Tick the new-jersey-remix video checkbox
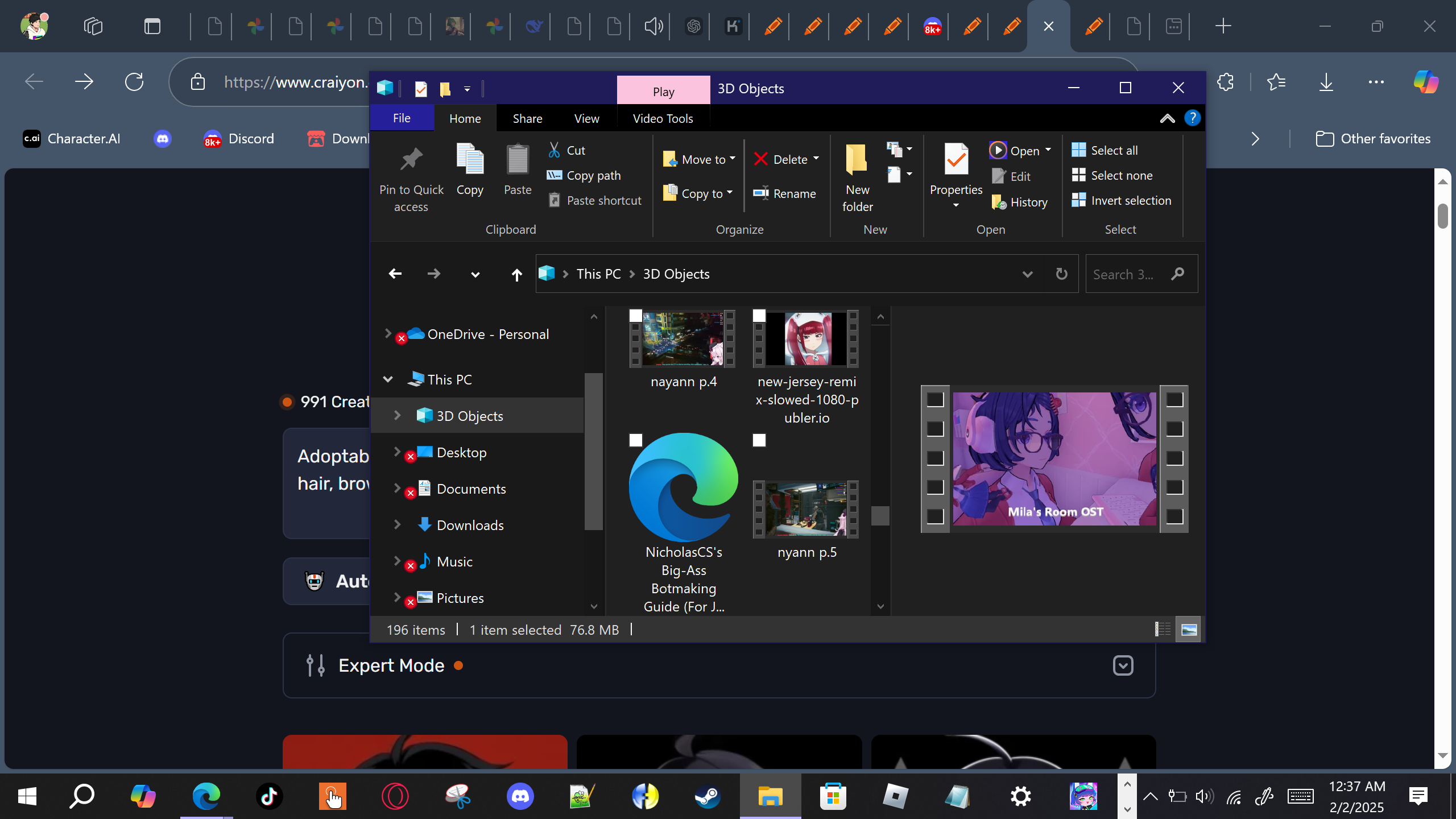Screen dimensions: 1456x819 tap(759, 316)
